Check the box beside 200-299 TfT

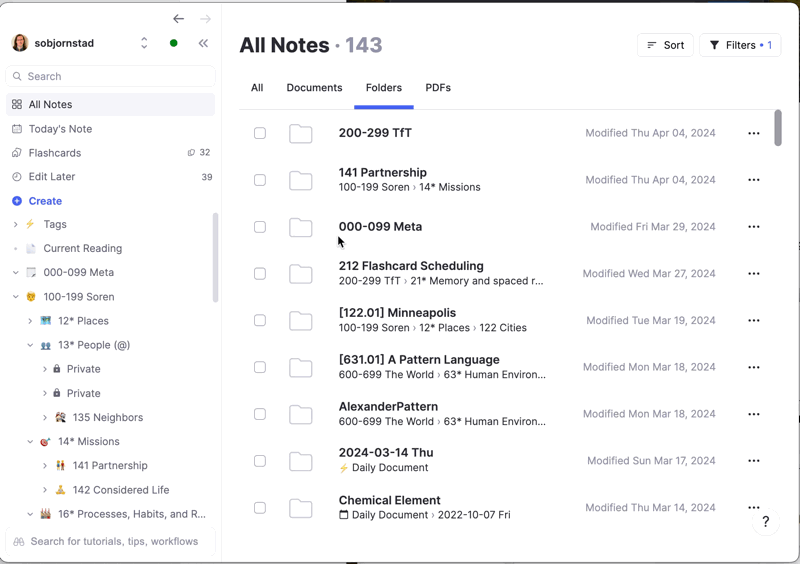click(260, 133)
